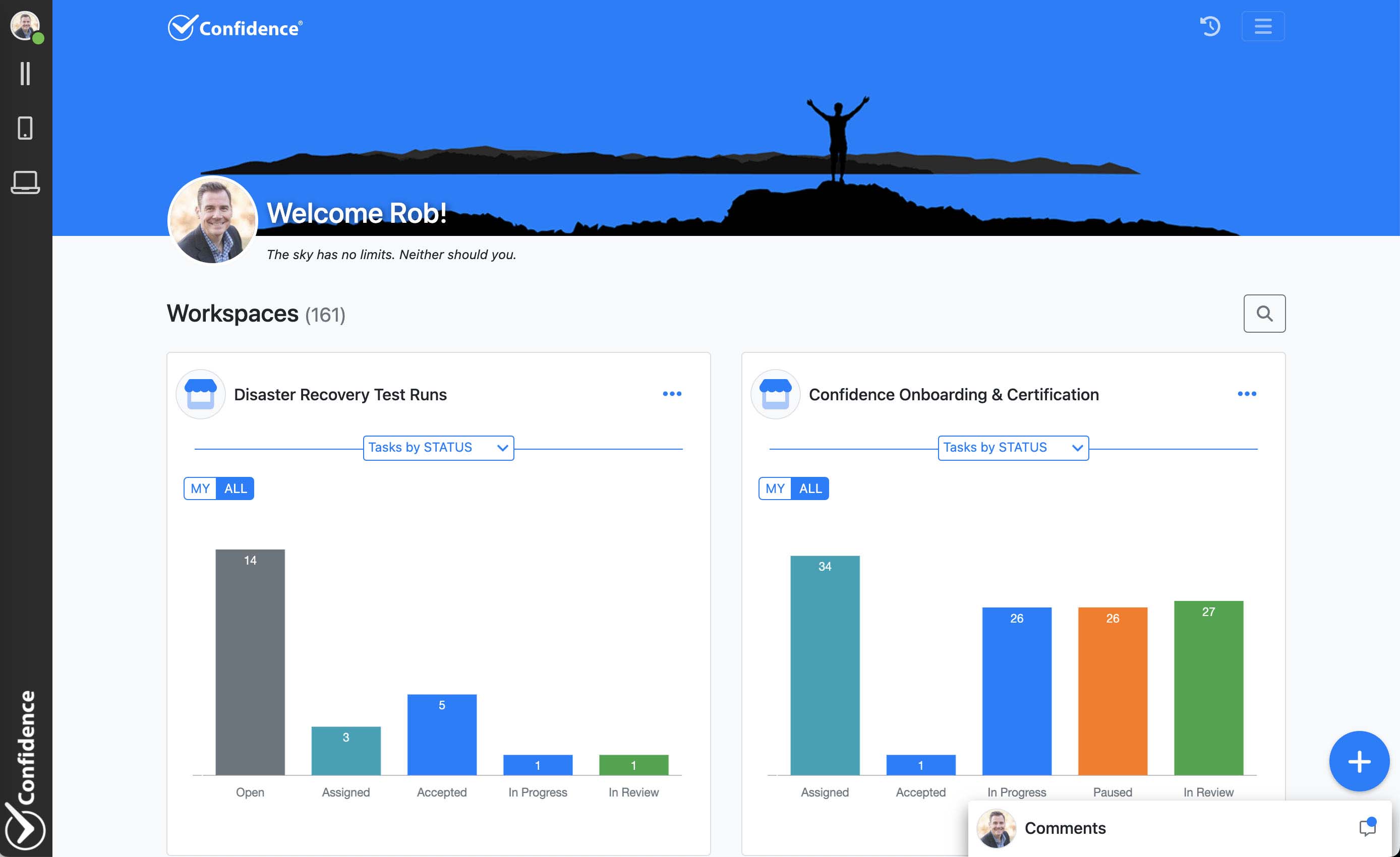The height and width of the screenshot is (857, 1400).
Task: Open Disaster Recovery Test Runs workspace
Action: [x=340, y=393]
